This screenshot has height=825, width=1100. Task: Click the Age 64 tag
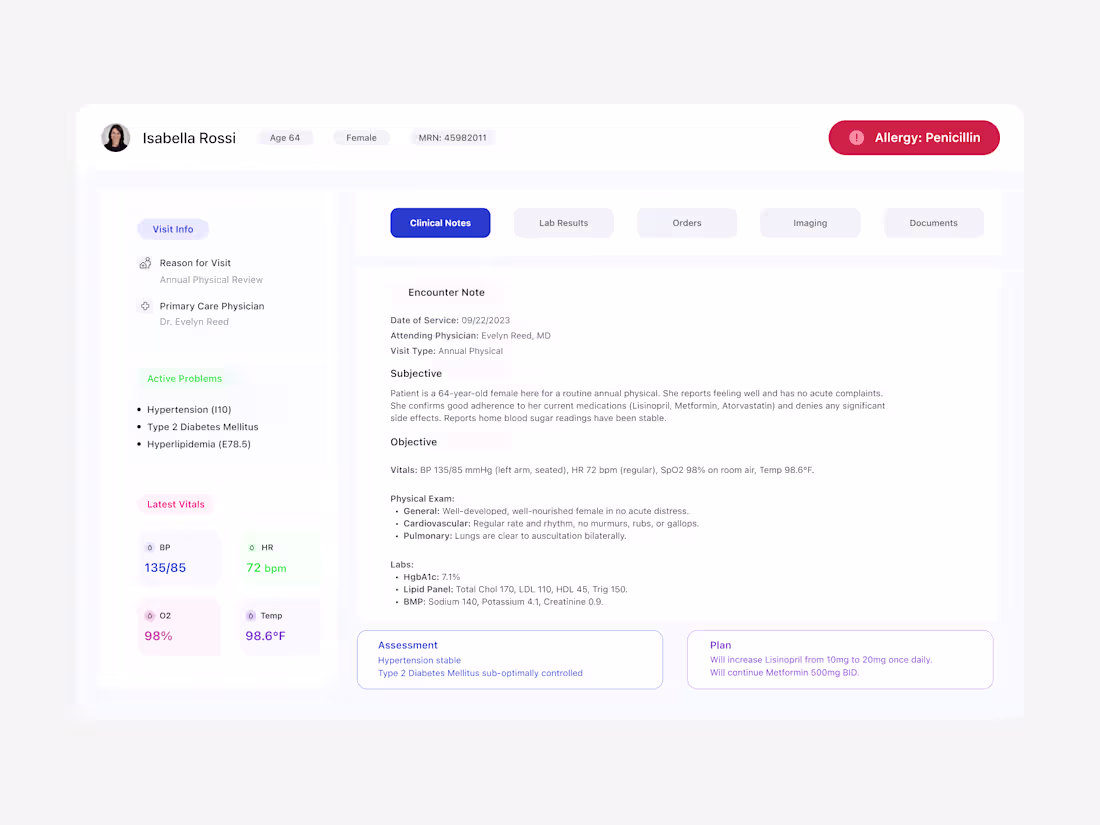285,138
